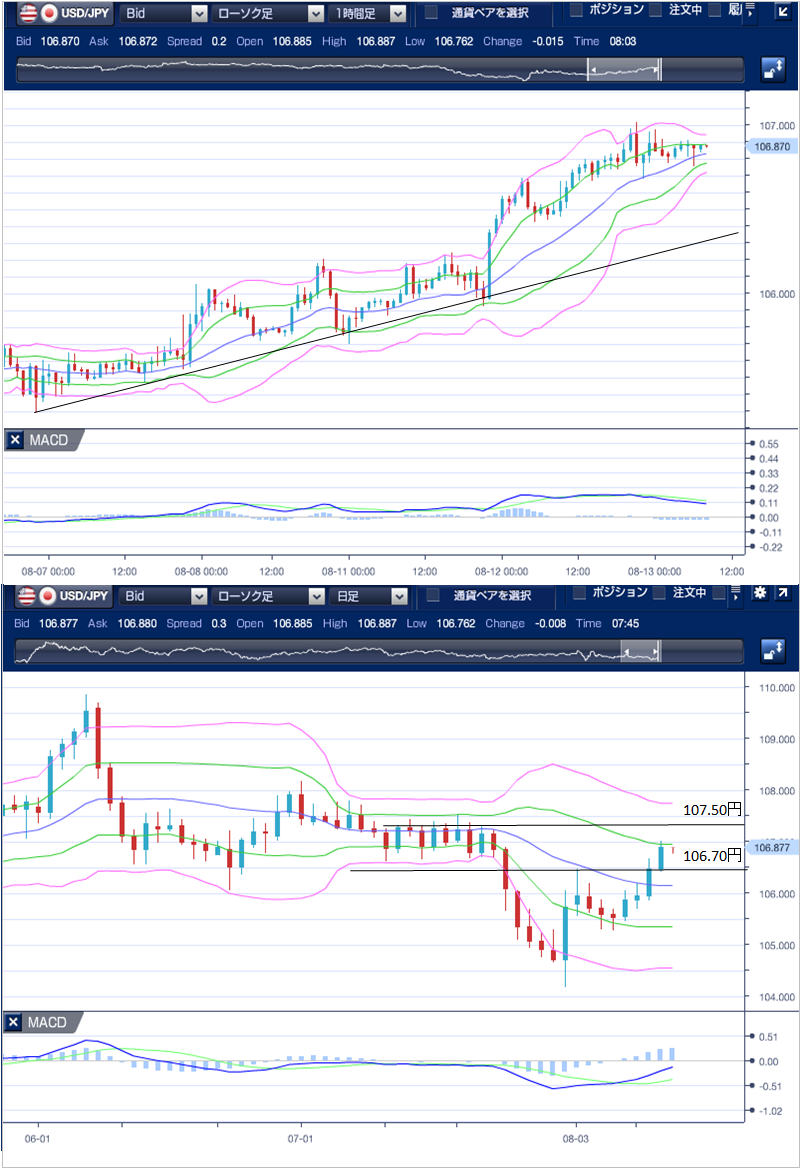Click the 106.870 current price label on axis
The image size is (801, 1169).
click(770, 146)
